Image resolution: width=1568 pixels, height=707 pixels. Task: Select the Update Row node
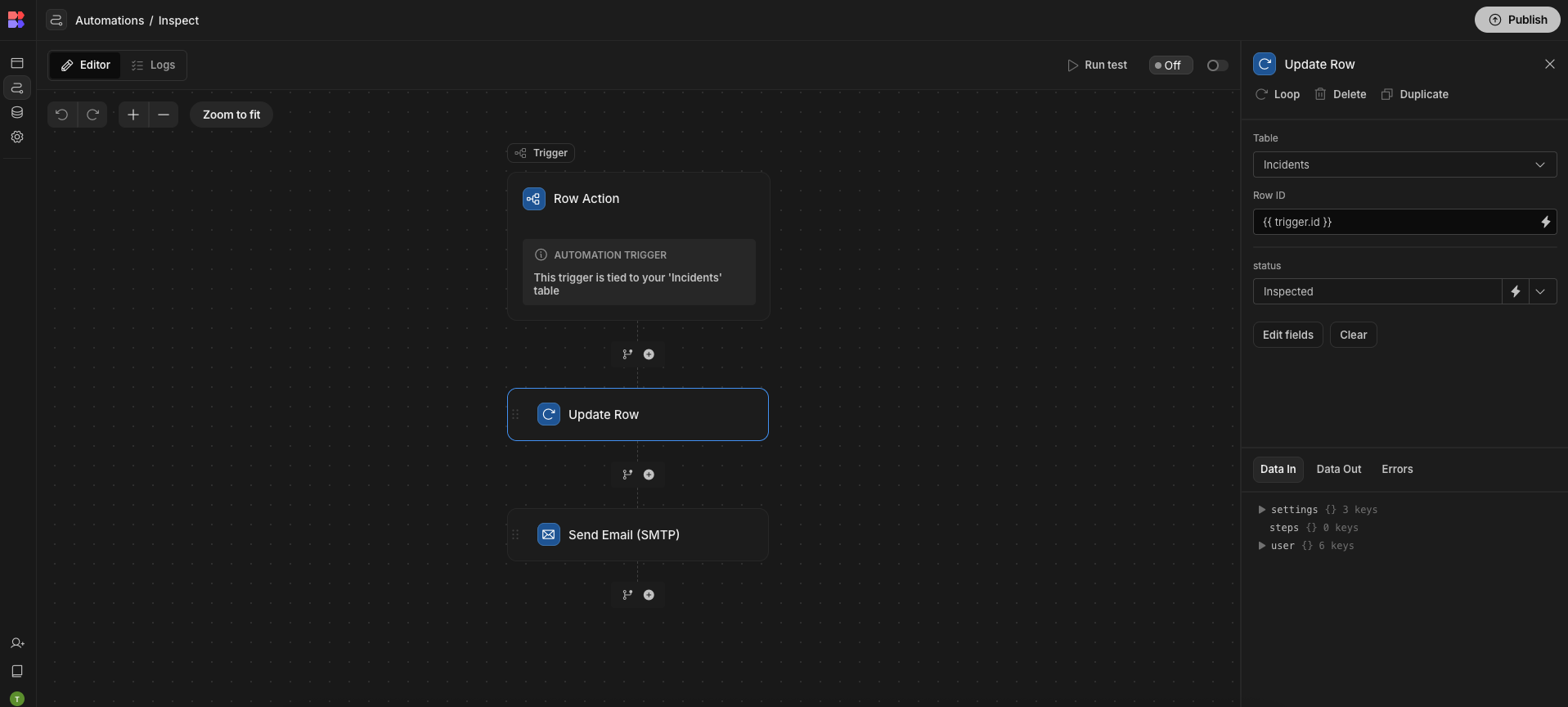638,414
